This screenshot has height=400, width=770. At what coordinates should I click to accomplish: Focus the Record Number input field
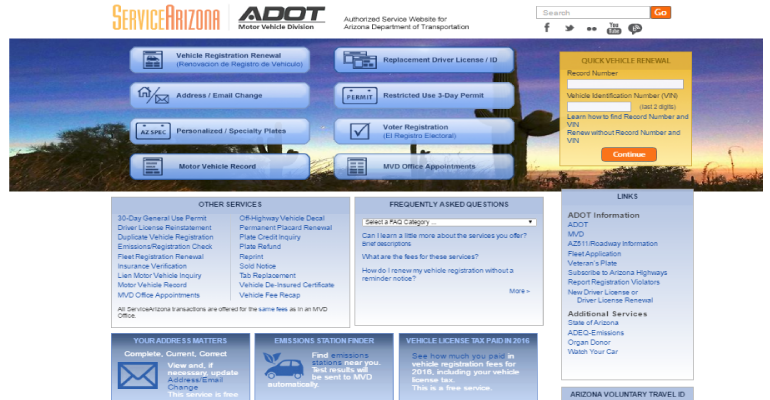pos(624,84)
